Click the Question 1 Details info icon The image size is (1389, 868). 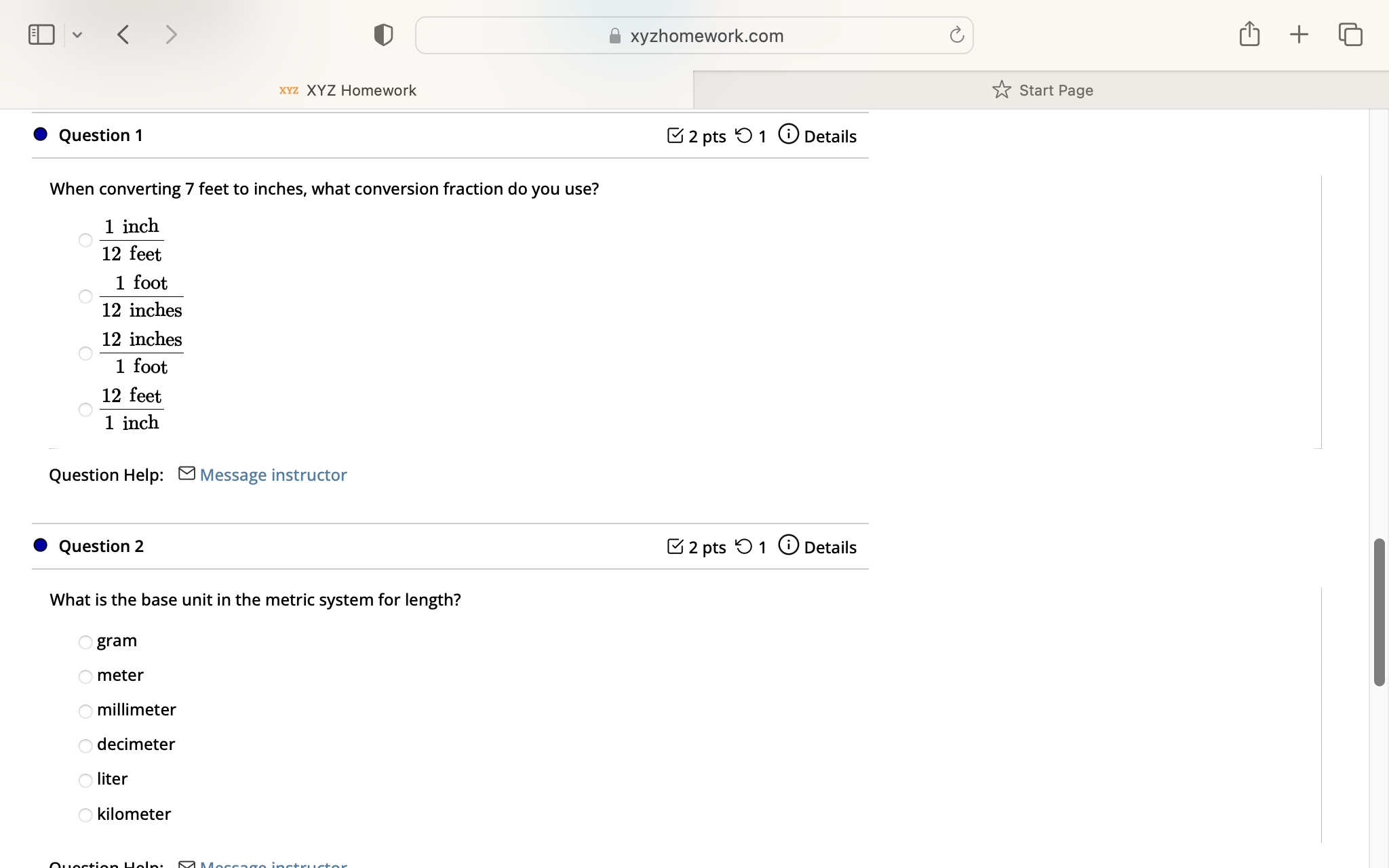coord(788,134)
